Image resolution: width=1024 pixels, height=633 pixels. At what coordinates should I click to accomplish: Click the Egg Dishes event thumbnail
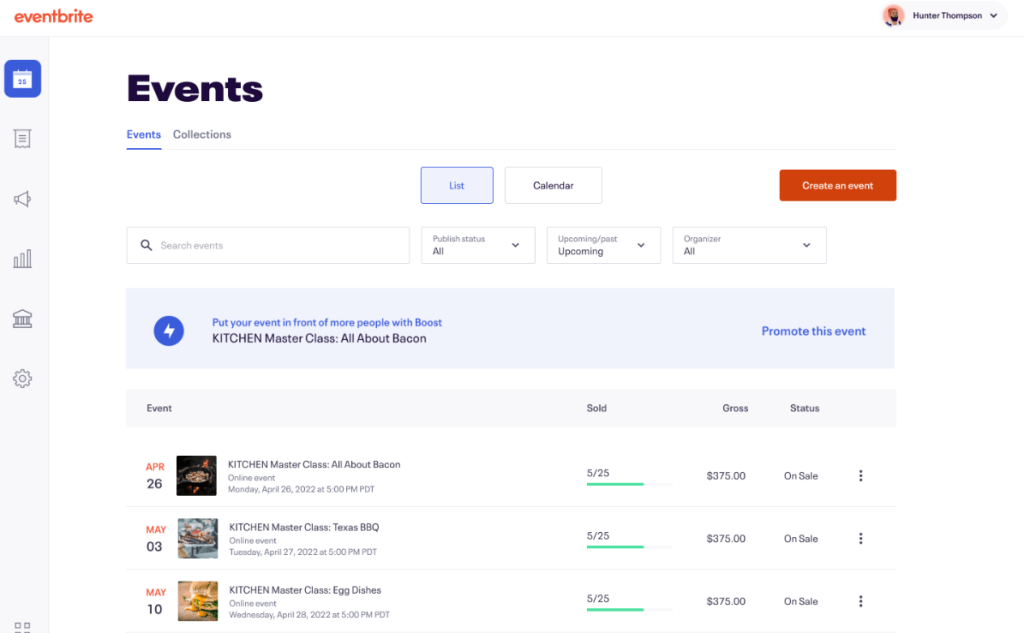click(x=198, y=601)
